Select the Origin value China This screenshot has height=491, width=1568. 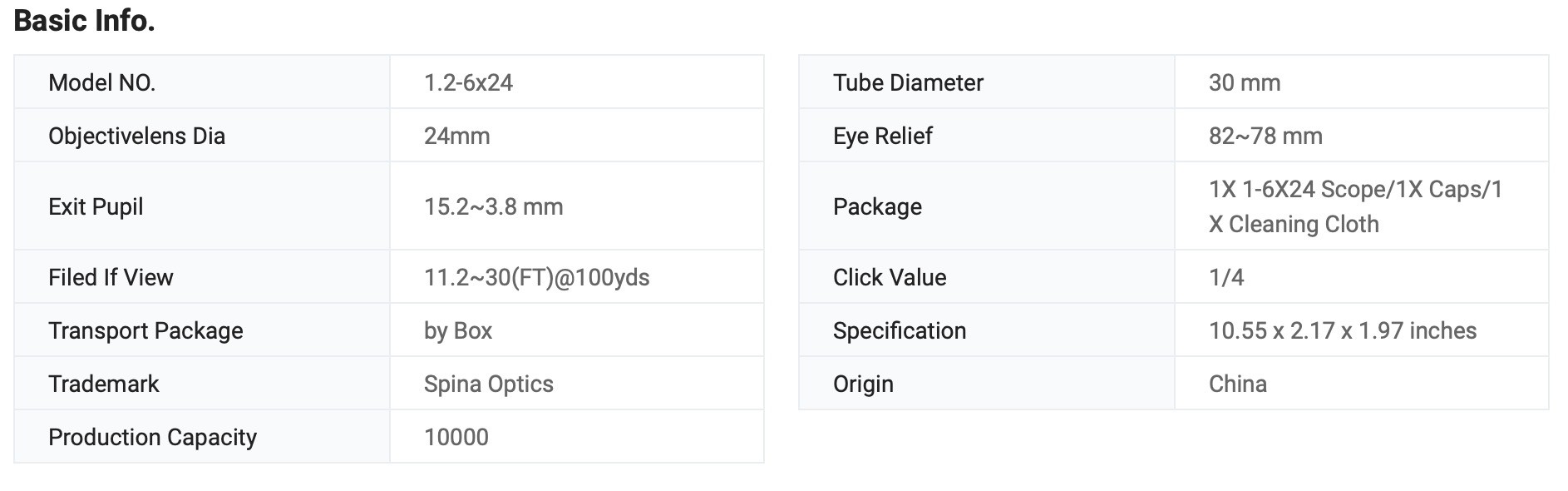[x=1237, y=384]
